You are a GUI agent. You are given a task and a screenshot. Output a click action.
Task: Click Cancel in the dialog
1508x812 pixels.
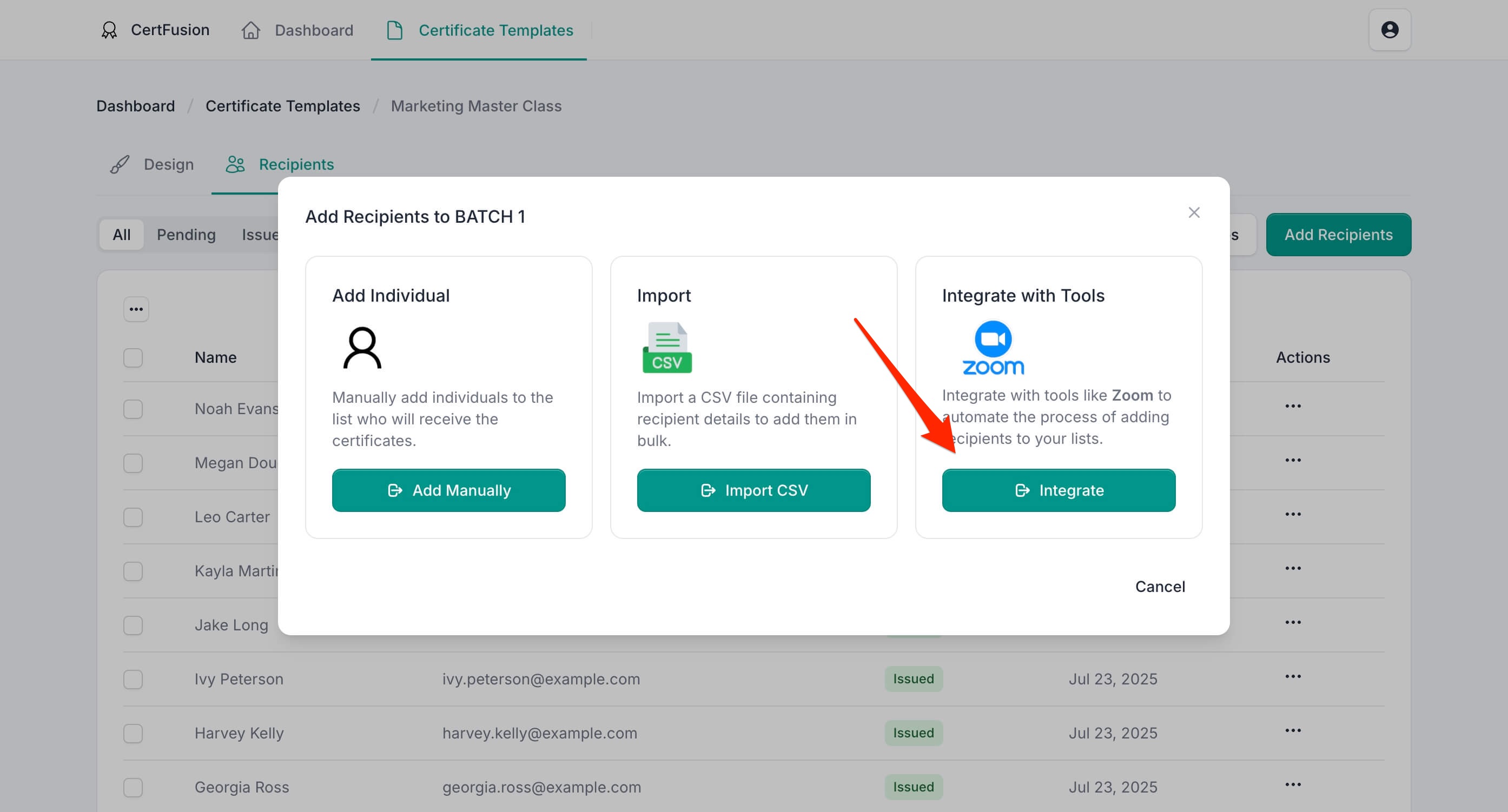click(x=1160, y=586)
